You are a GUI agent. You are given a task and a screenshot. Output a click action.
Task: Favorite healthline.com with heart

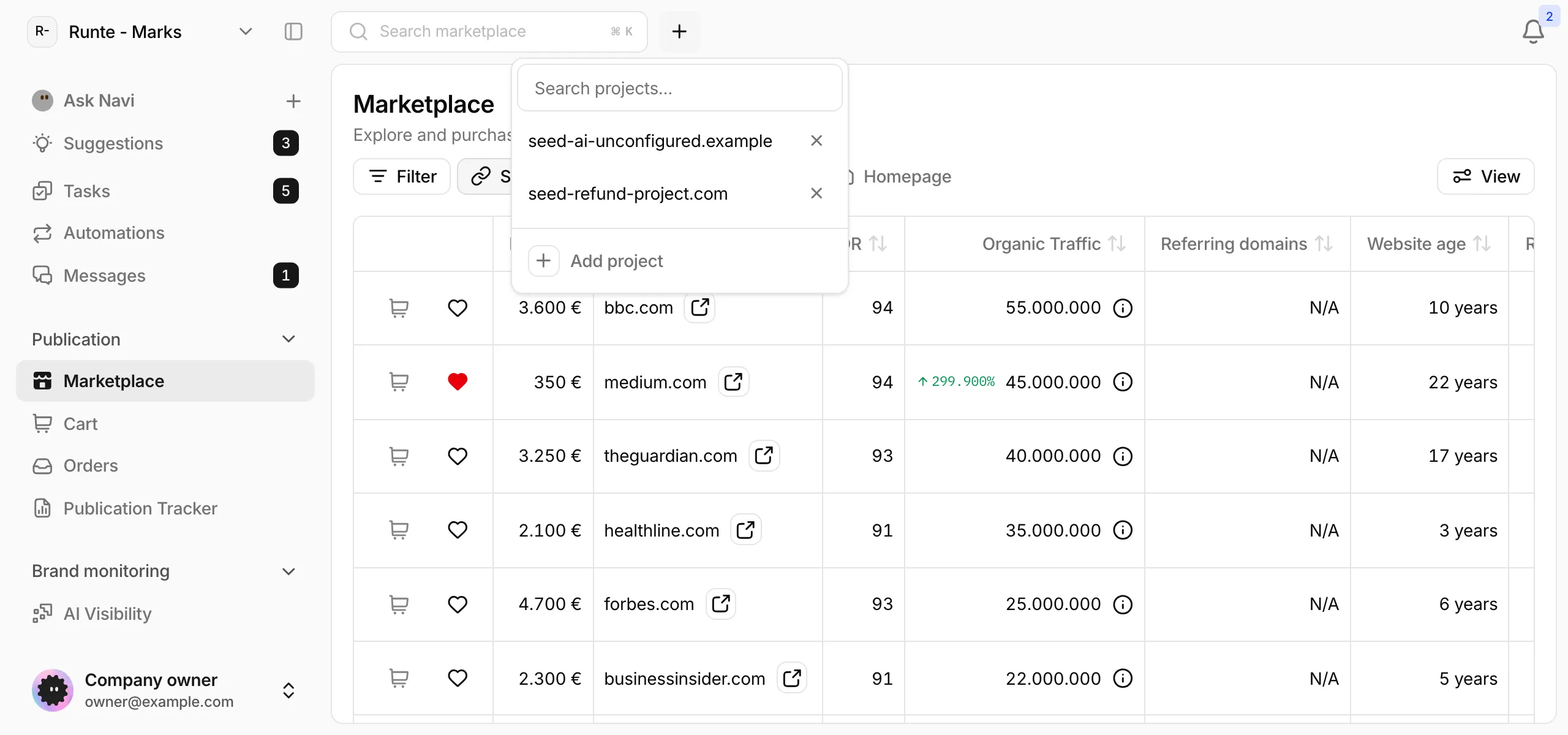tap(458, 530)
